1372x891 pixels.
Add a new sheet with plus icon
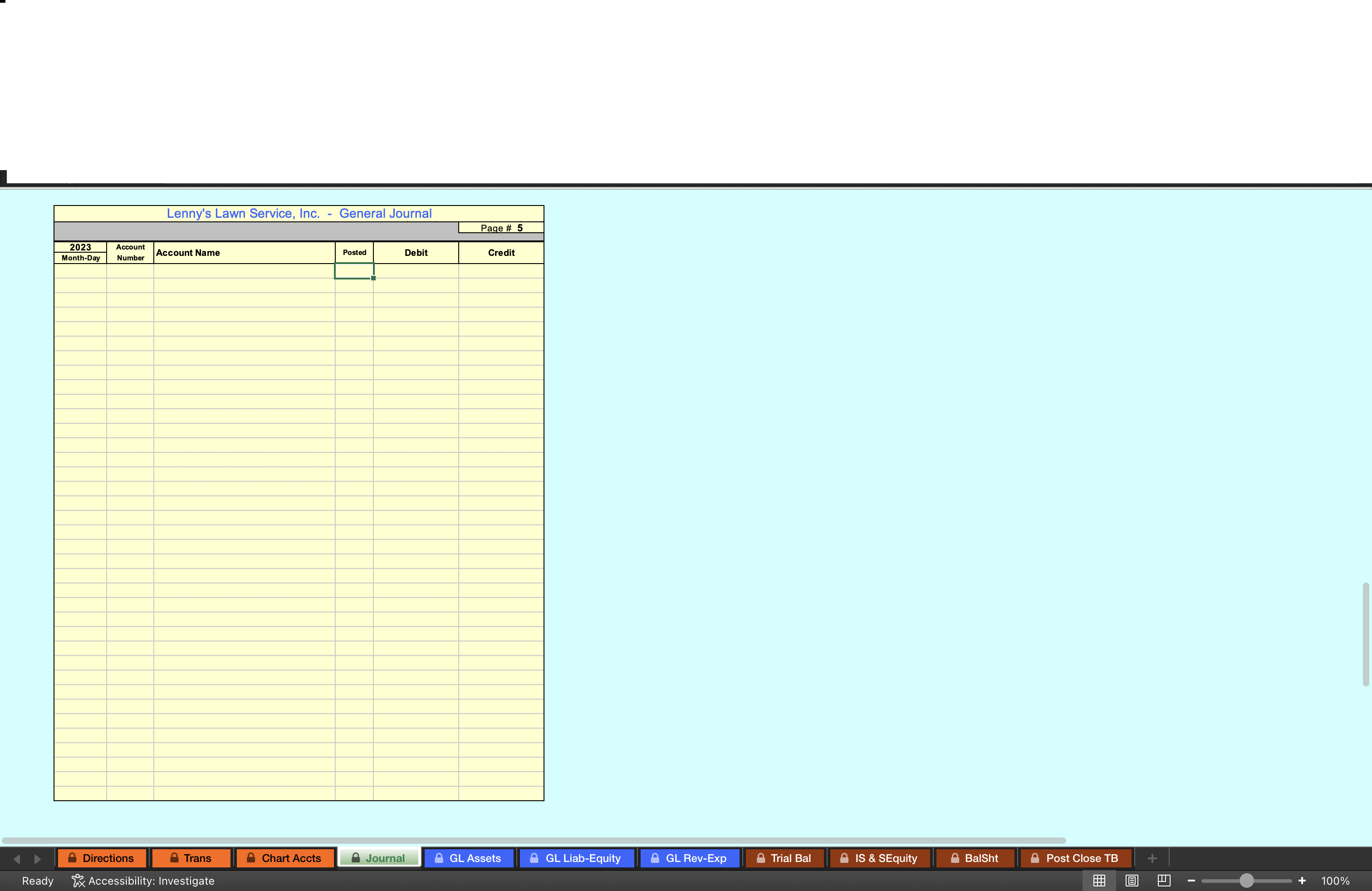(1152, 858)
